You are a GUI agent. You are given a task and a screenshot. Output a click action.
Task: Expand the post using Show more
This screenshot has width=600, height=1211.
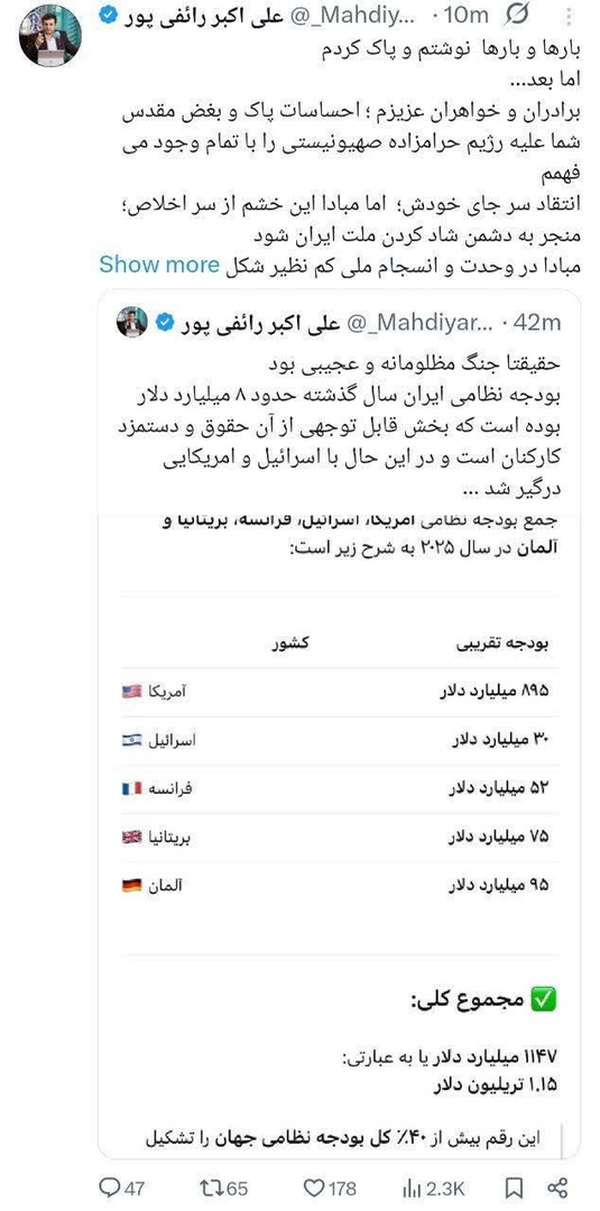tap(159, 264)
